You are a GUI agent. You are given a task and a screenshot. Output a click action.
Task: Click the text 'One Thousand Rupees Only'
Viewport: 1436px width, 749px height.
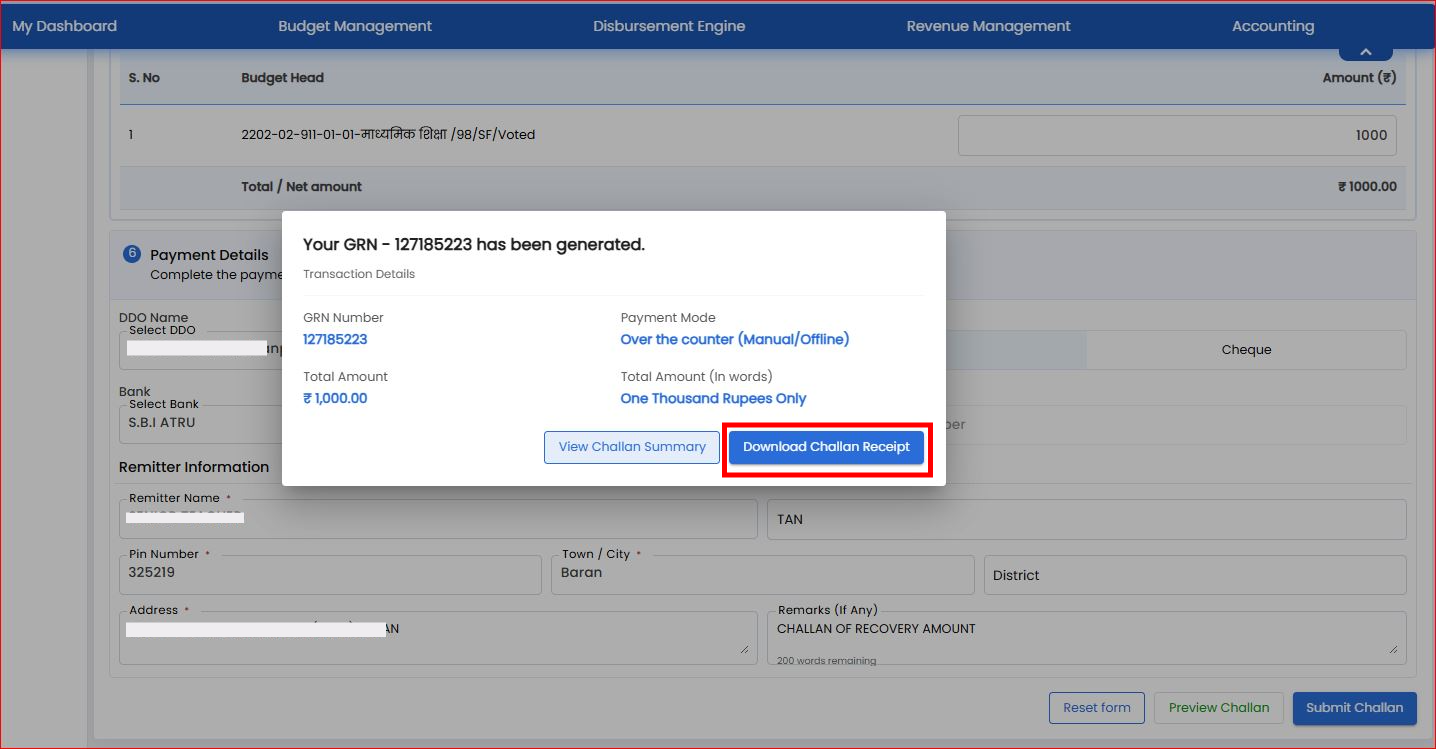pos(713,398)
